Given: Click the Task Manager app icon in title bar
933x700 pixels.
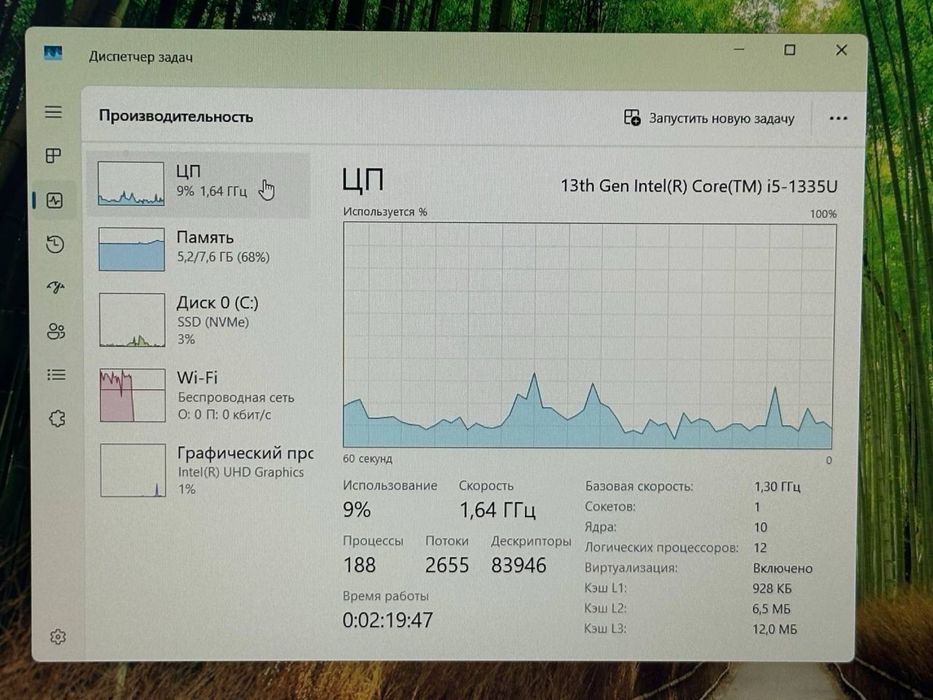Looking at the screenshot, I should 53,54.
